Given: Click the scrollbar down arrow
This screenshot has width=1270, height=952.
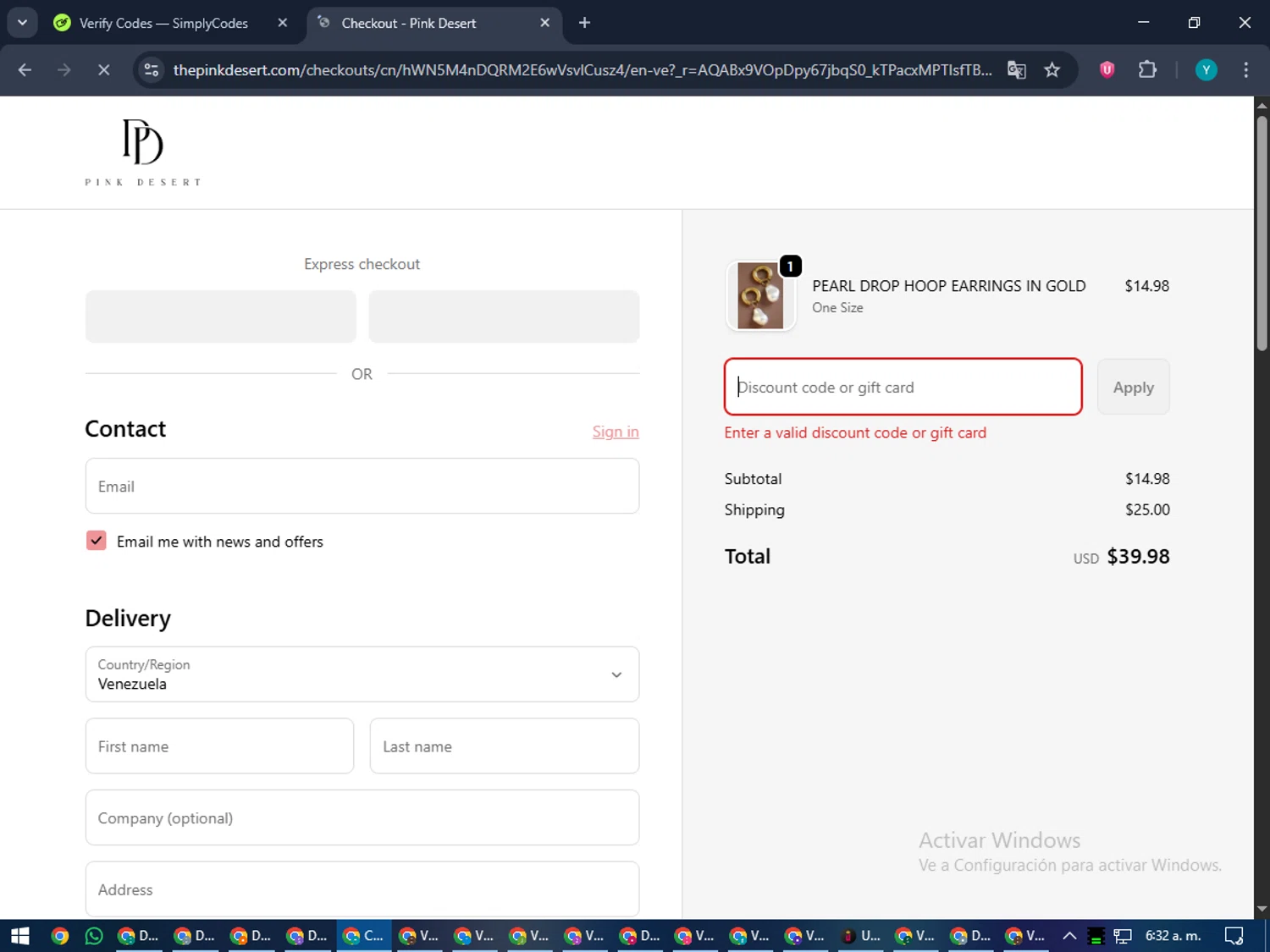Looking at the screenshot, I should point(1262,909).
